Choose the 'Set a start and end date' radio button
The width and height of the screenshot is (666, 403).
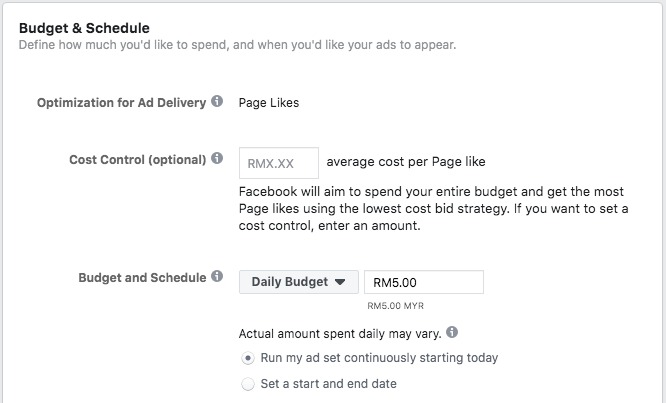[x=248, y=384]
